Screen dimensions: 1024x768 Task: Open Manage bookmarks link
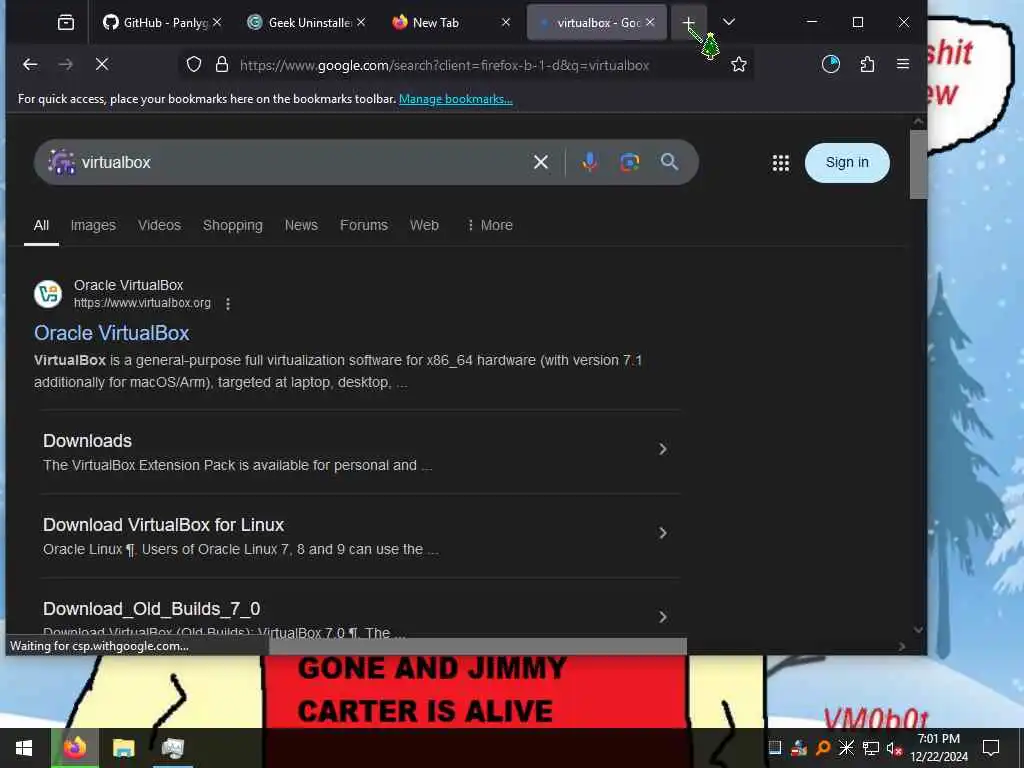[456, 99]
